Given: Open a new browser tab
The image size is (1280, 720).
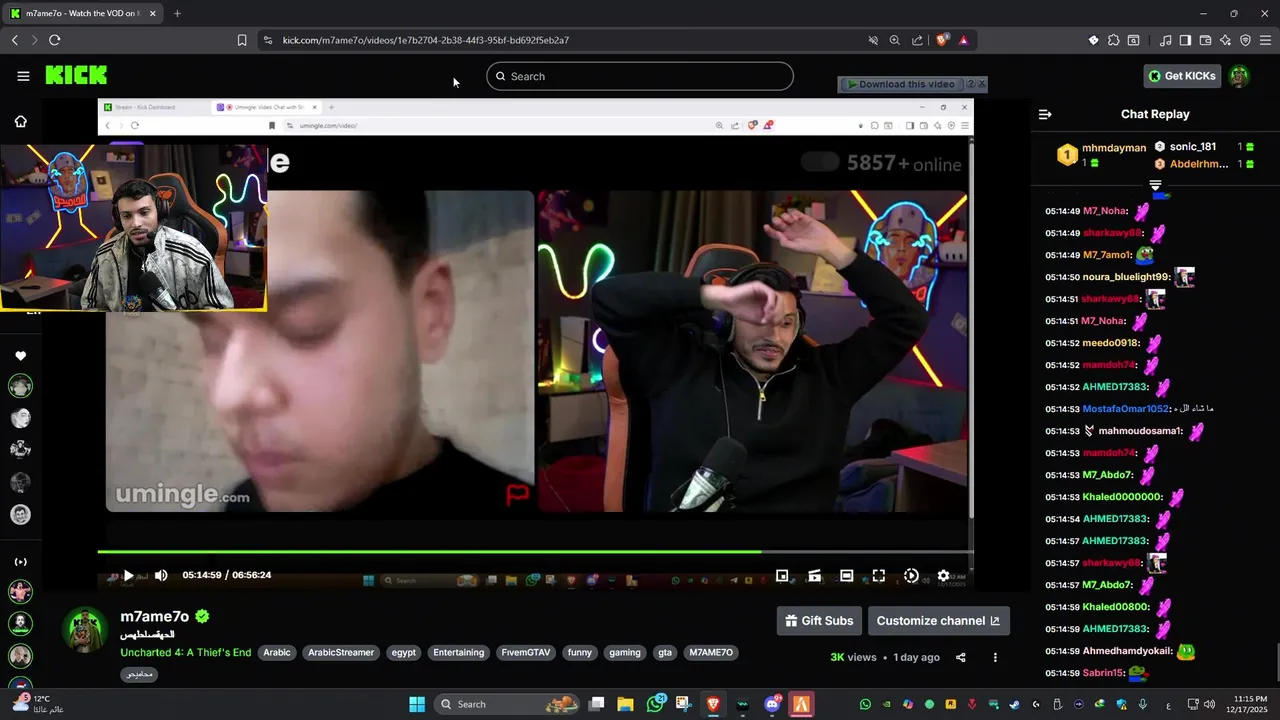Looking at the screenshot, I should (x=177, y=13).
